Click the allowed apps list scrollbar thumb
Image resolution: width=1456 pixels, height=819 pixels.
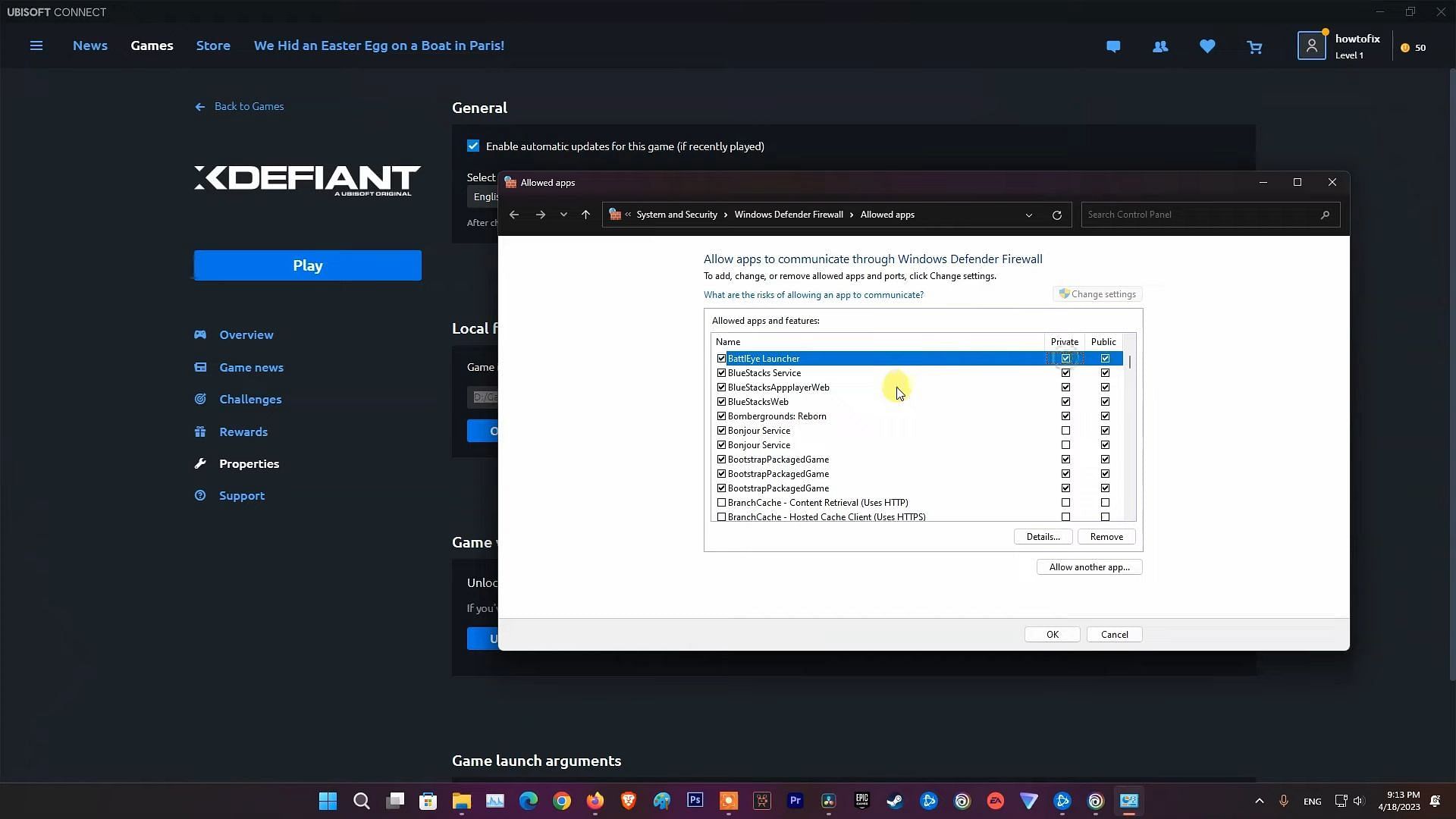(1130, 362)
